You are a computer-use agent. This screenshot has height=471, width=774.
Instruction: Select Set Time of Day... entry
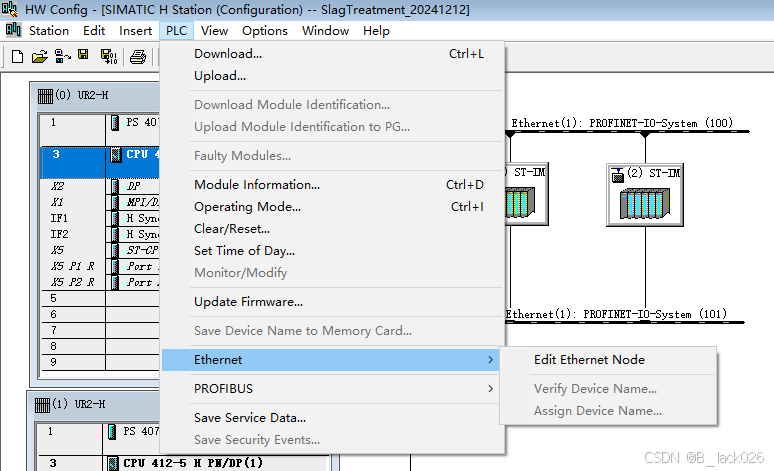point(332,251)
